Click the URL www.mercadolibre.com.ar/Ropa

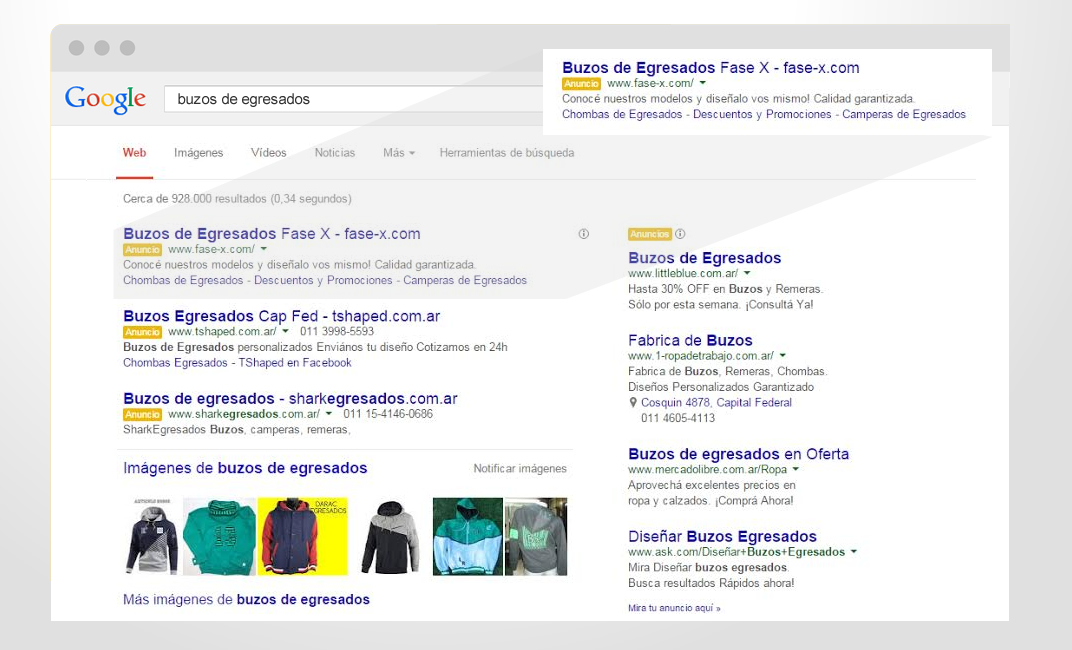point(708,470)
